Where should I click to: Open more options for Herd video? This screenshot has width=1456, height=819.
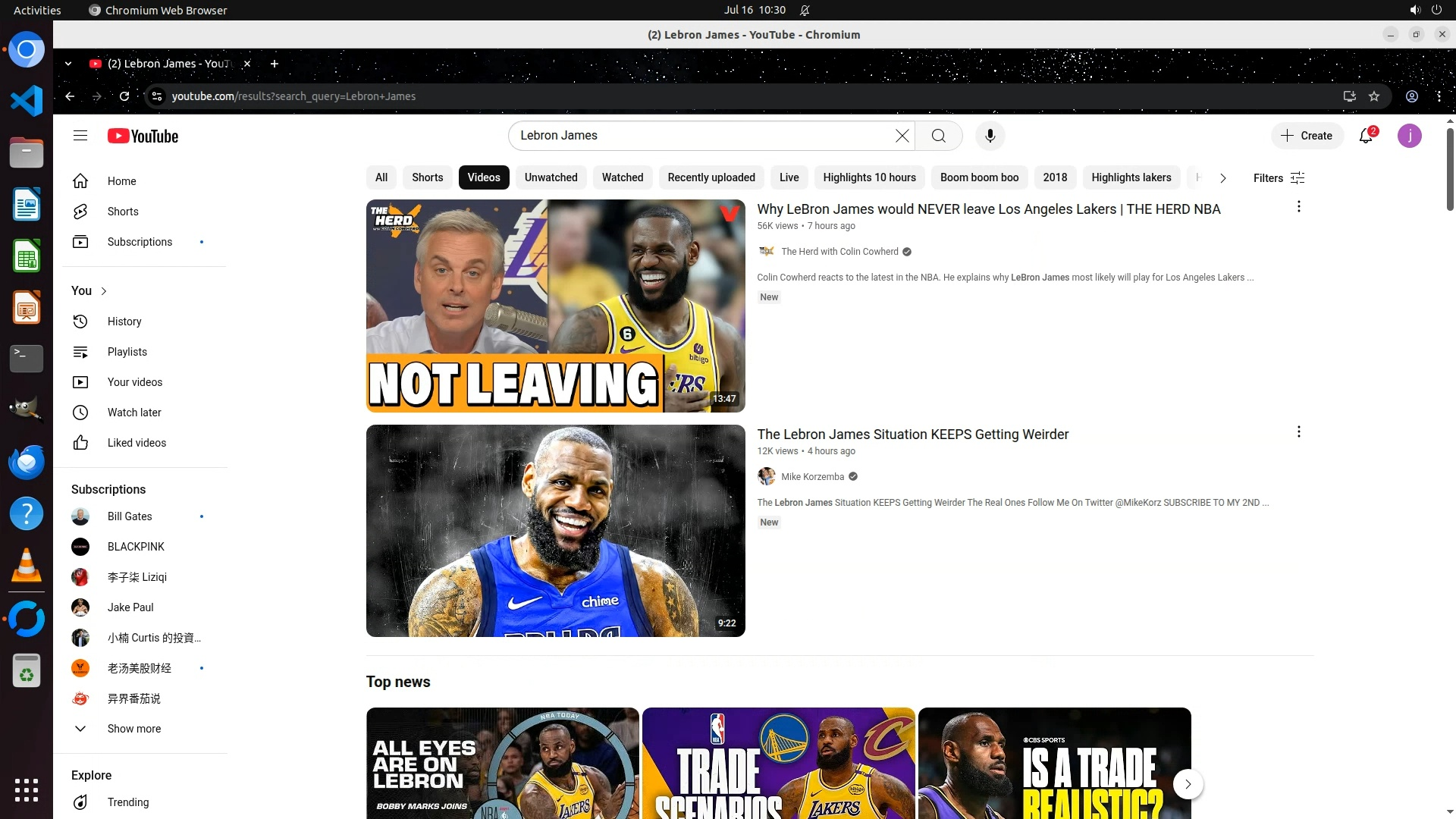[1298, 207]
